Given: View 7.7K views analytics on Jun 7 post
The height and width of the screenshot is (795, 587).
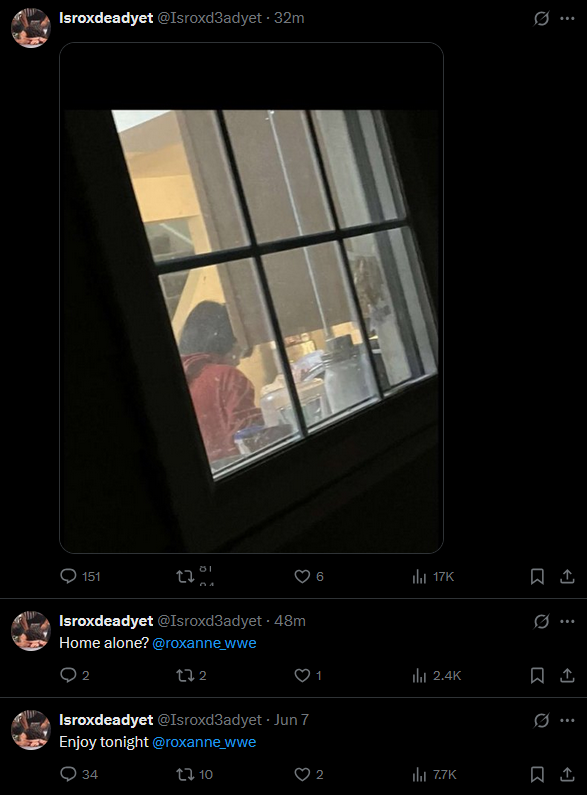Looking at the screenshot, I should tap(434, 774).
